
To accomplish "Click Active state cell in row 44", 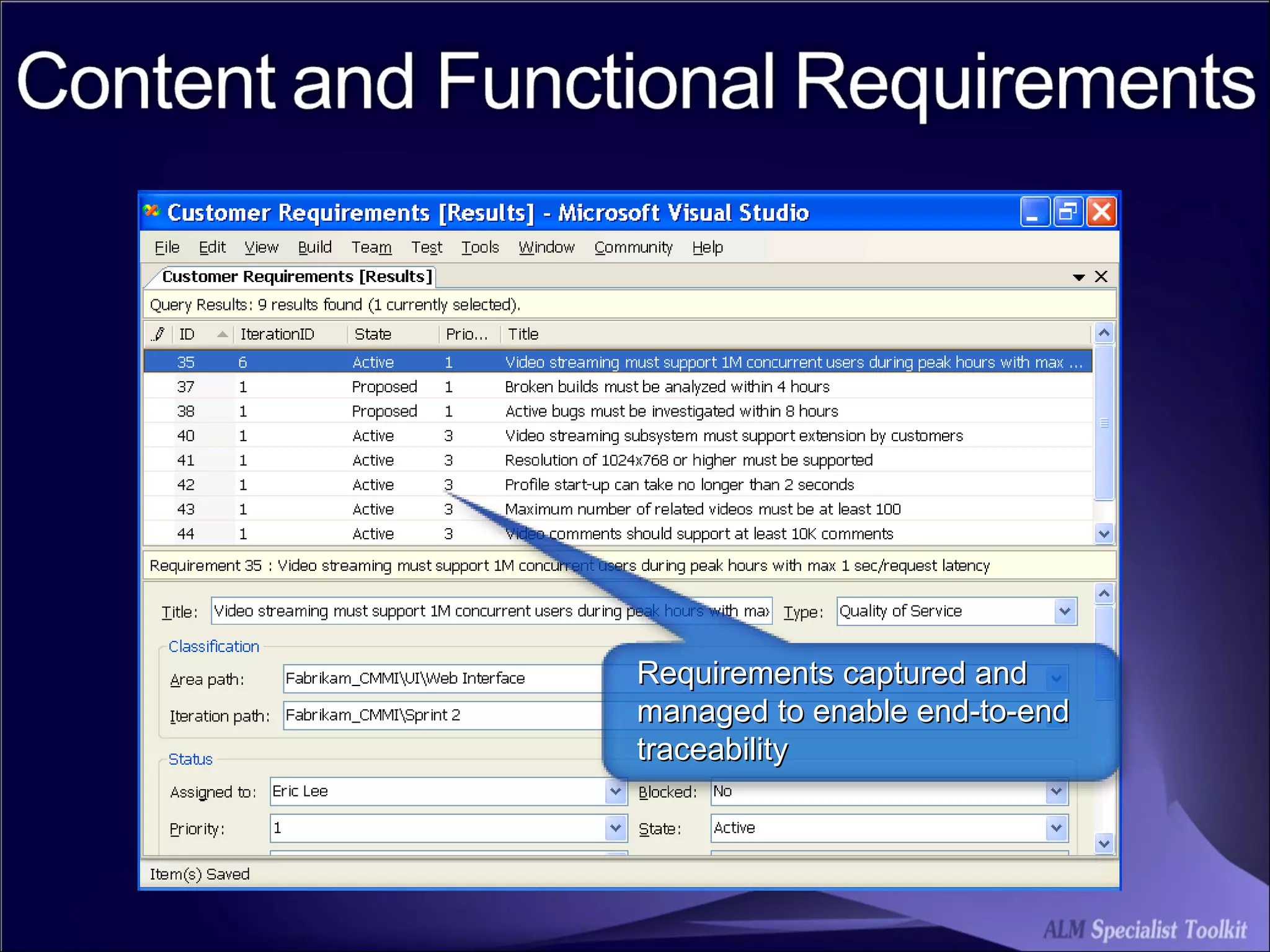I will (373, 534).
